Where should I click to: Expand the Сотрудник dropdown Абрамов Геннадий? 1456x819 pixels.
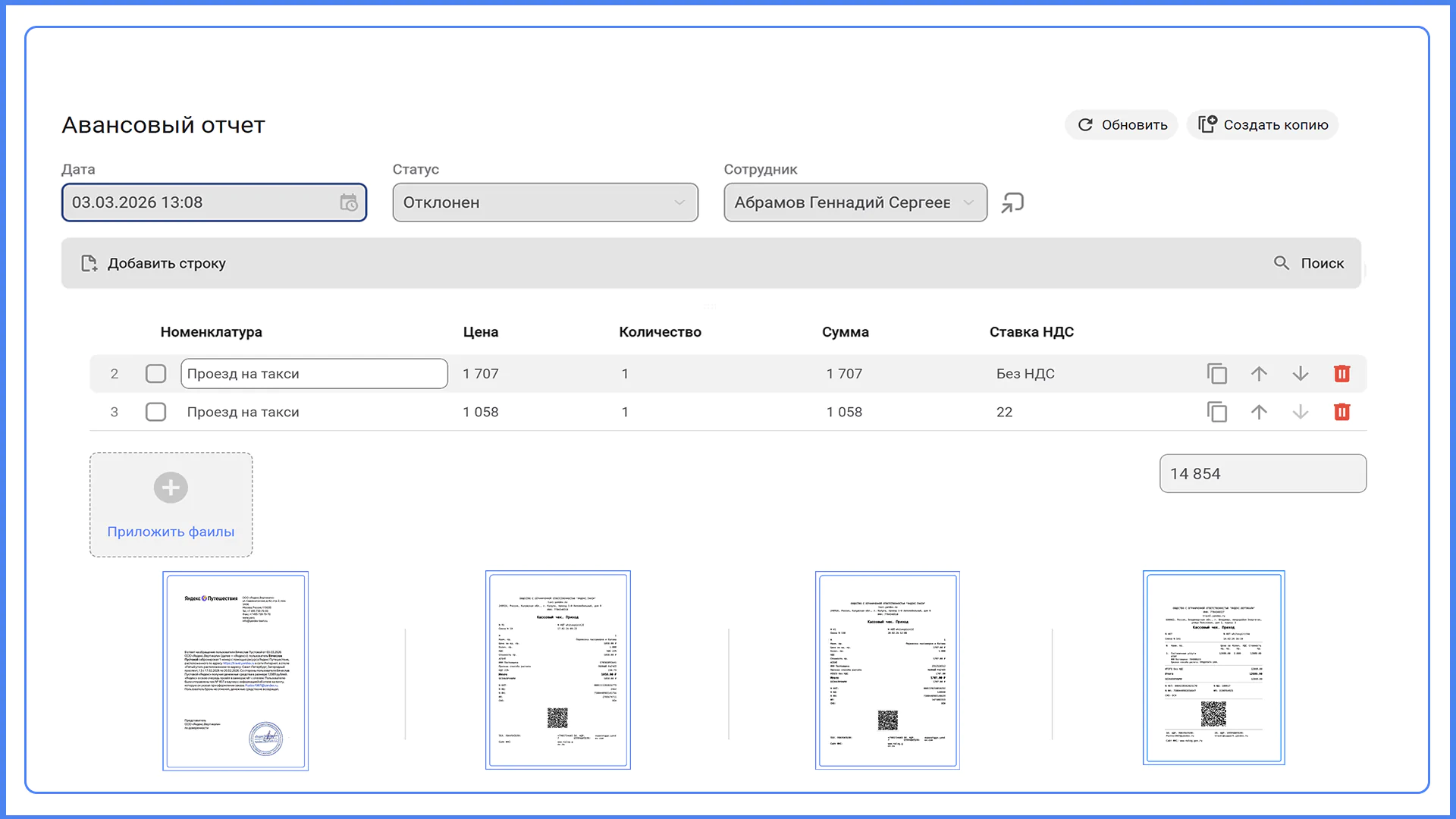[855, 202]
